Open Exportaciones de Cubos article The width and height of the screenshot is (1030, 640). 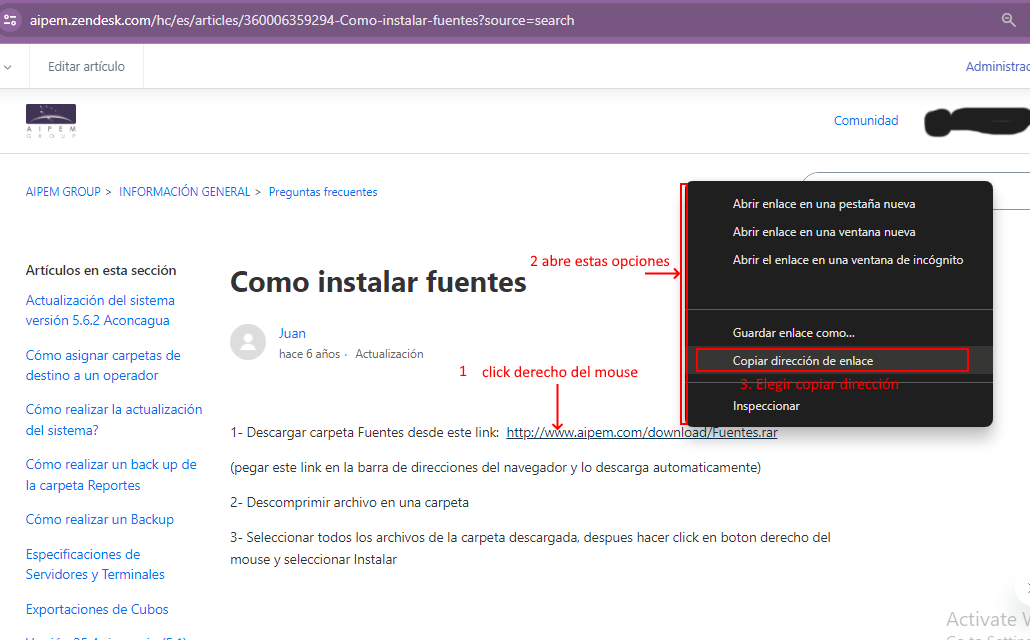pyautogui.click(x=97, y=609)
